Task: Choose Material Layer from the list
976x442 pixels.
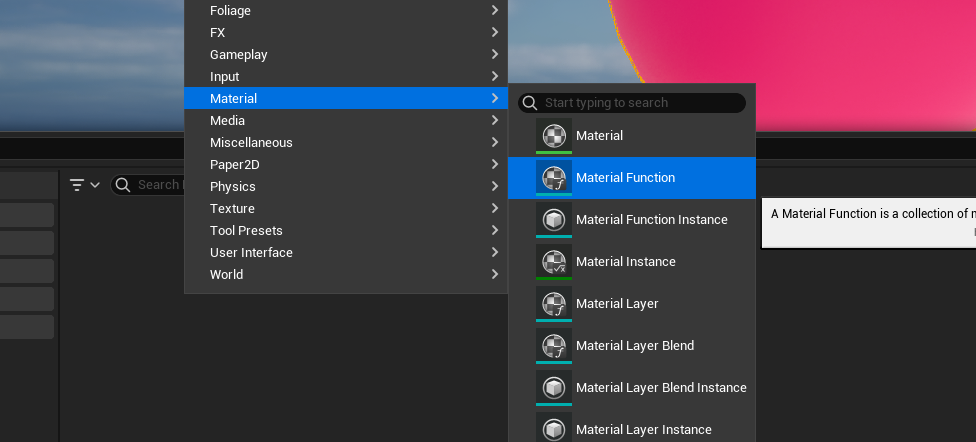Action: 632,304
